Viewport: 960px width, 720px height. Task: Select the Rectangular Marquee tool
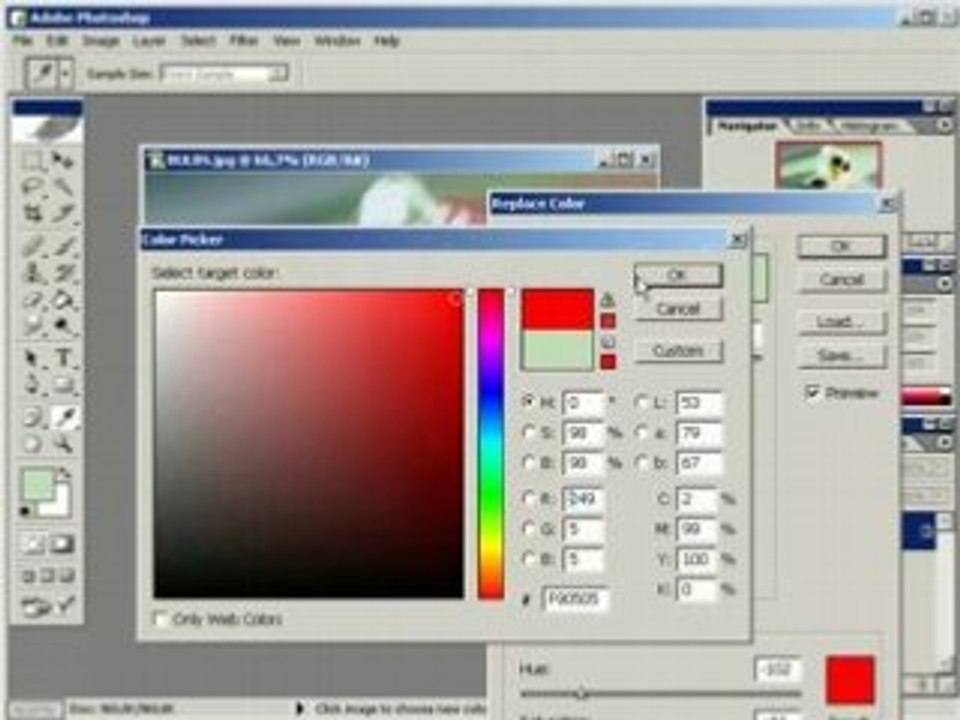pyautogui.click(x=32, y=161)
